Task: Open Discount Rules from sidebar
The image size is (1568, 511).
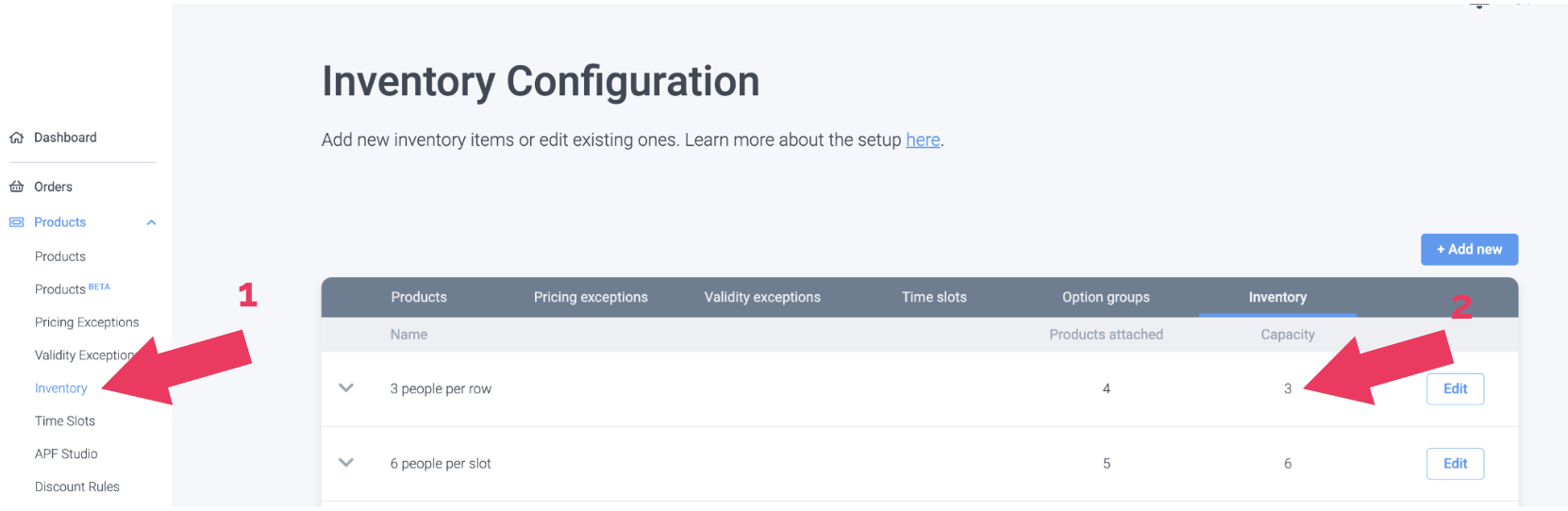Action: coord(77,487)
